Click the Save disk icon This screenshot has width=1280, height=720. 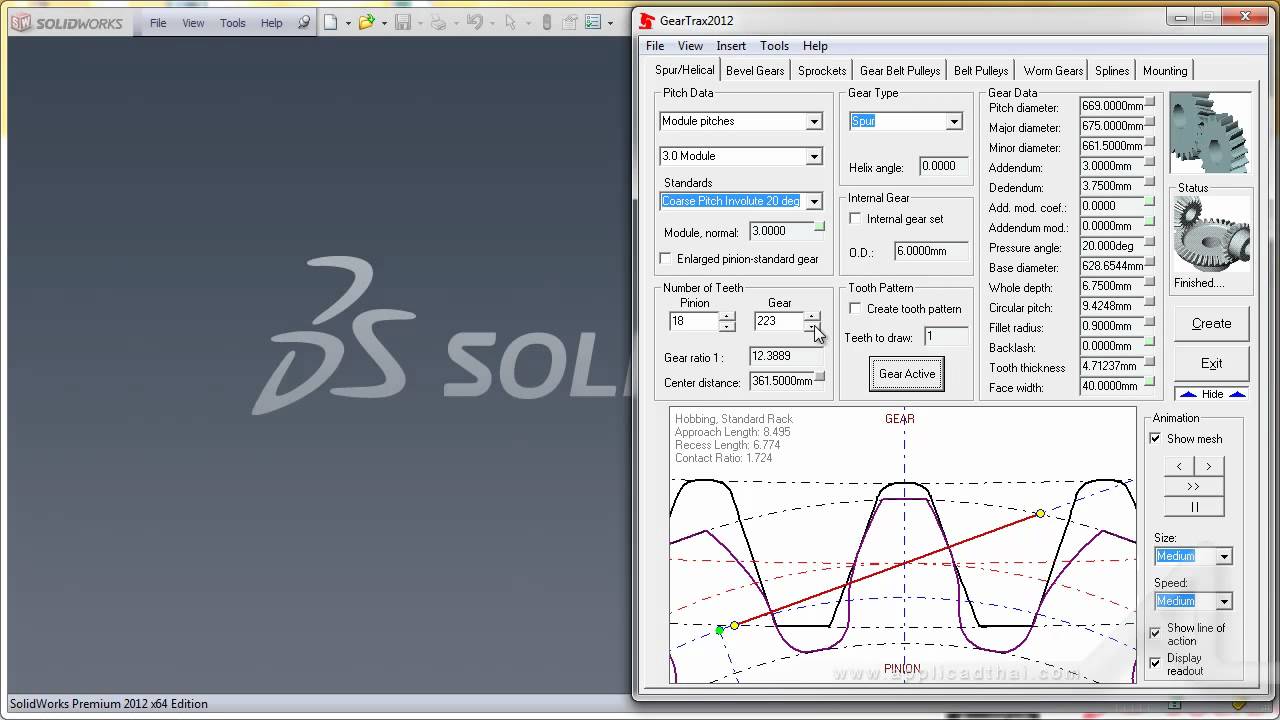click(x=403, y=22)
